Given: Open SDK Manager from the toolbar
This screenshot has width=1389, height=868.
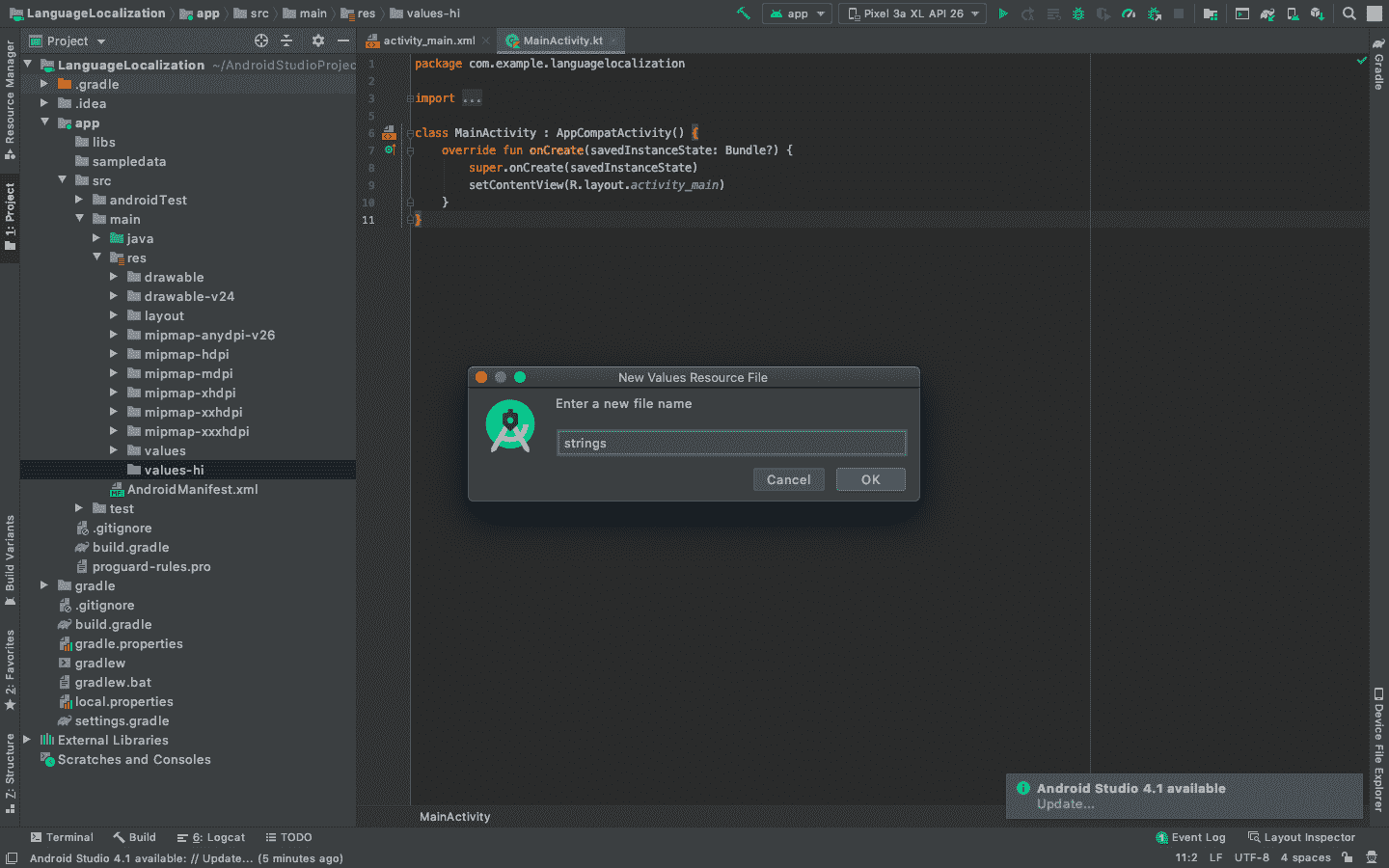Looking at the screenshot, I should point(1318,13).
